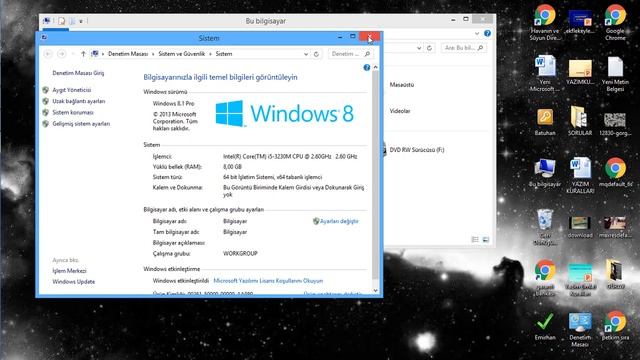Click the Denetim Masası search field
640x360 pixels.
pos(351,54)
